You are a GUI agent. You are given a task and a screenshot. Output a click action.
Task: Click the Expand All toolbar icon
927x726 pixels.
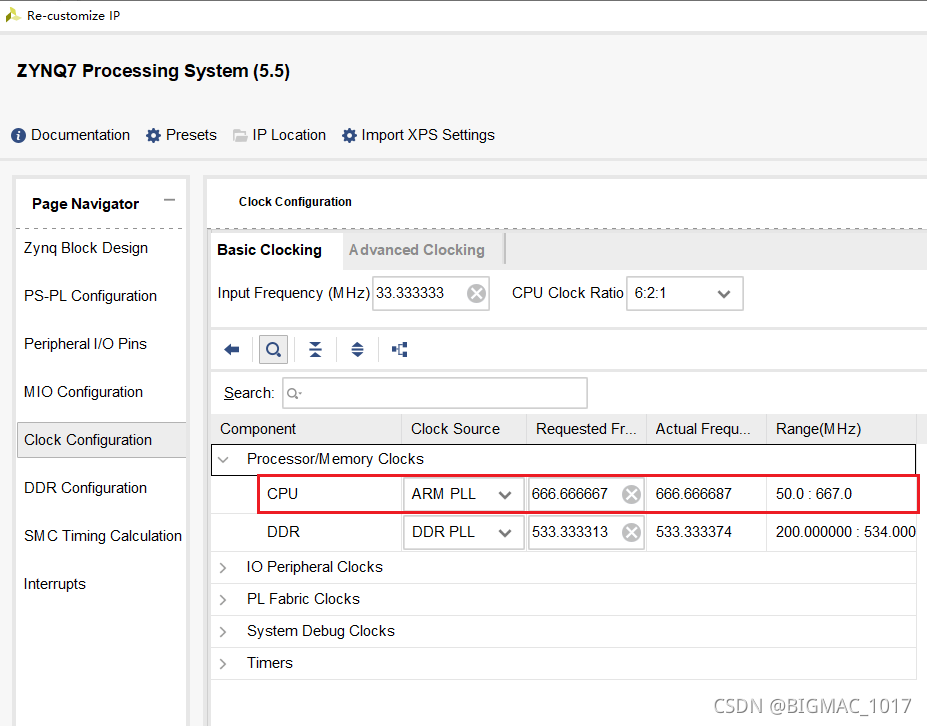click(x=357, y=349)
